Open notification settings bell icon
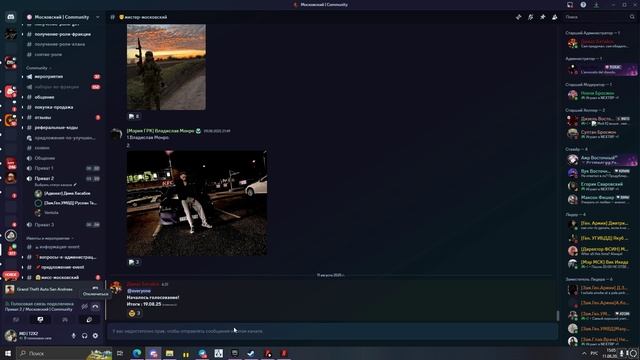This screenshot has height=360, width=640. tap(530, 17)
